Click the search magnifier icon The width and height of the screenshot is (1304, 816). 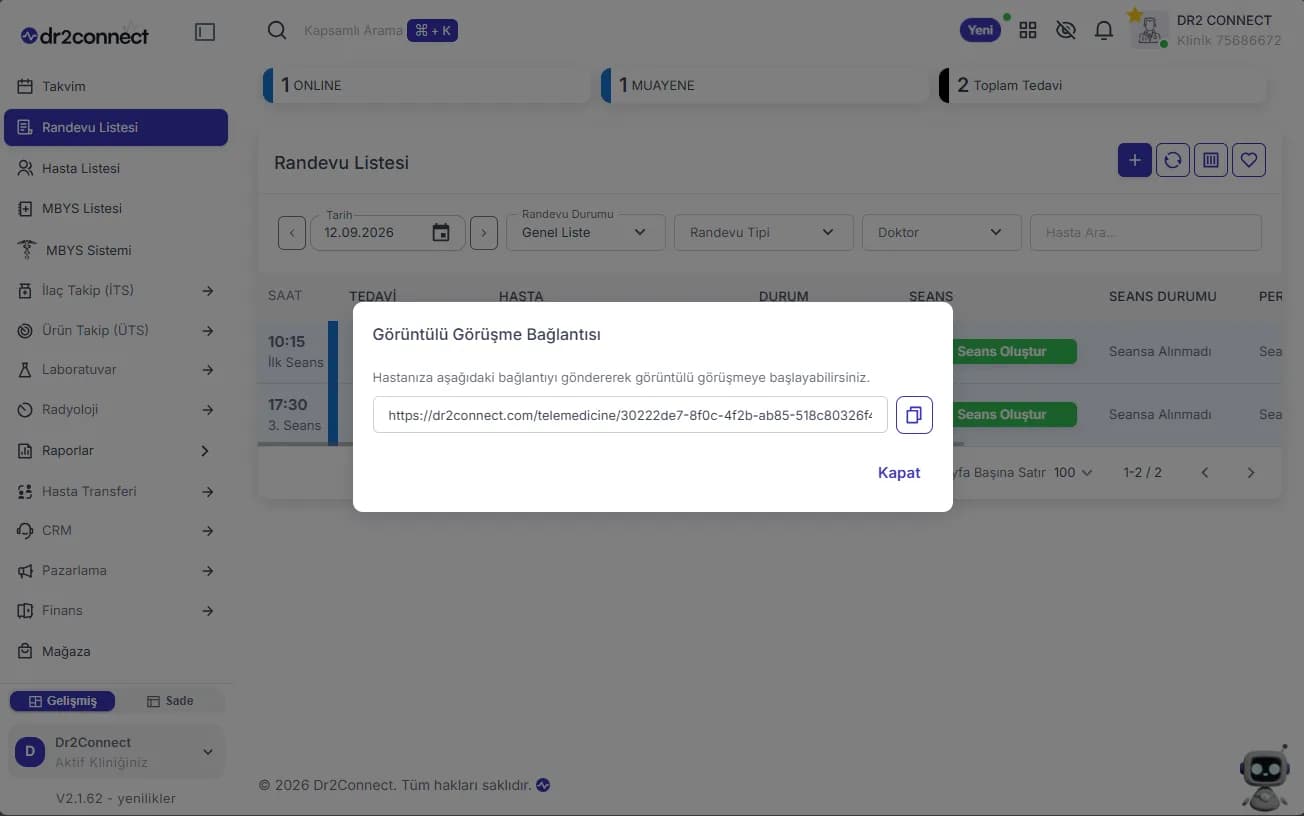pos(277,30)
